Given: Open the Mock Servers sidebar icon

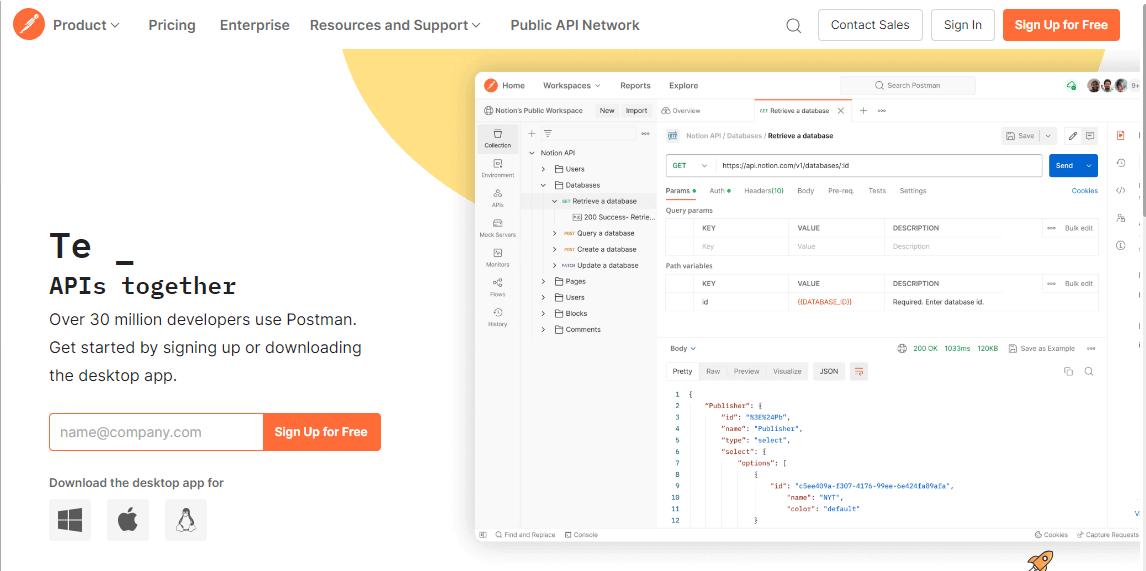Looking at the screenshot, I should pyautogui.click(x=498, y=228).
